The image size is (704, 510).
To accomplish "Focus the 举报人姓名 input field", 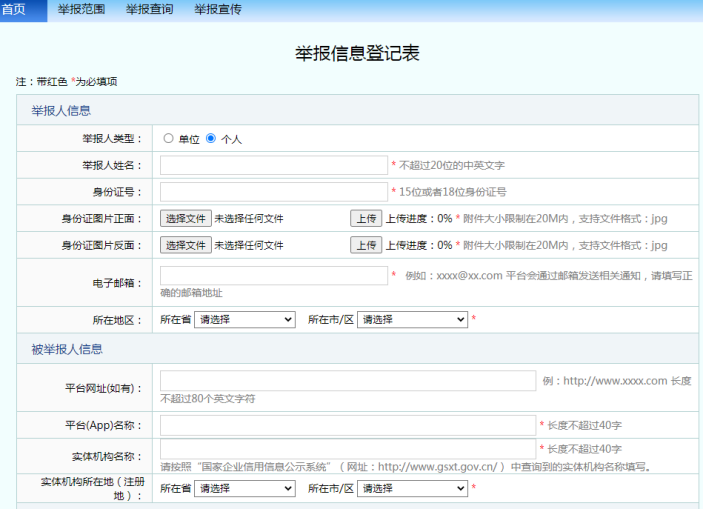I will pyautogui.click(x=274, y=165).
